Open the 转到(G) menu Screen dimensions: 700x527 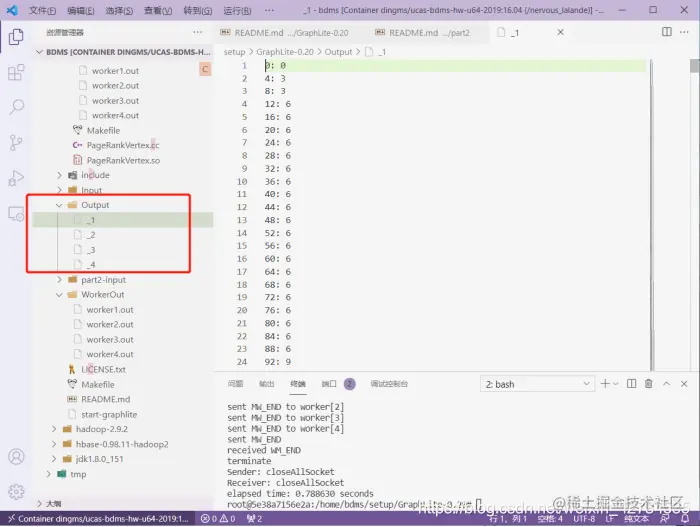coord(198,10)
